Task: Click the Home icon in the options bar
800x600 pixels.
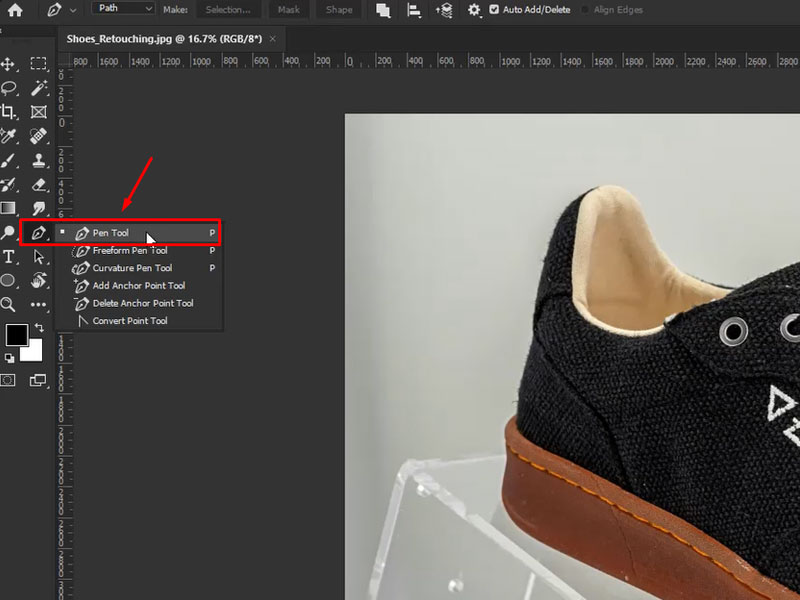Action: click(x=11, y=9)
